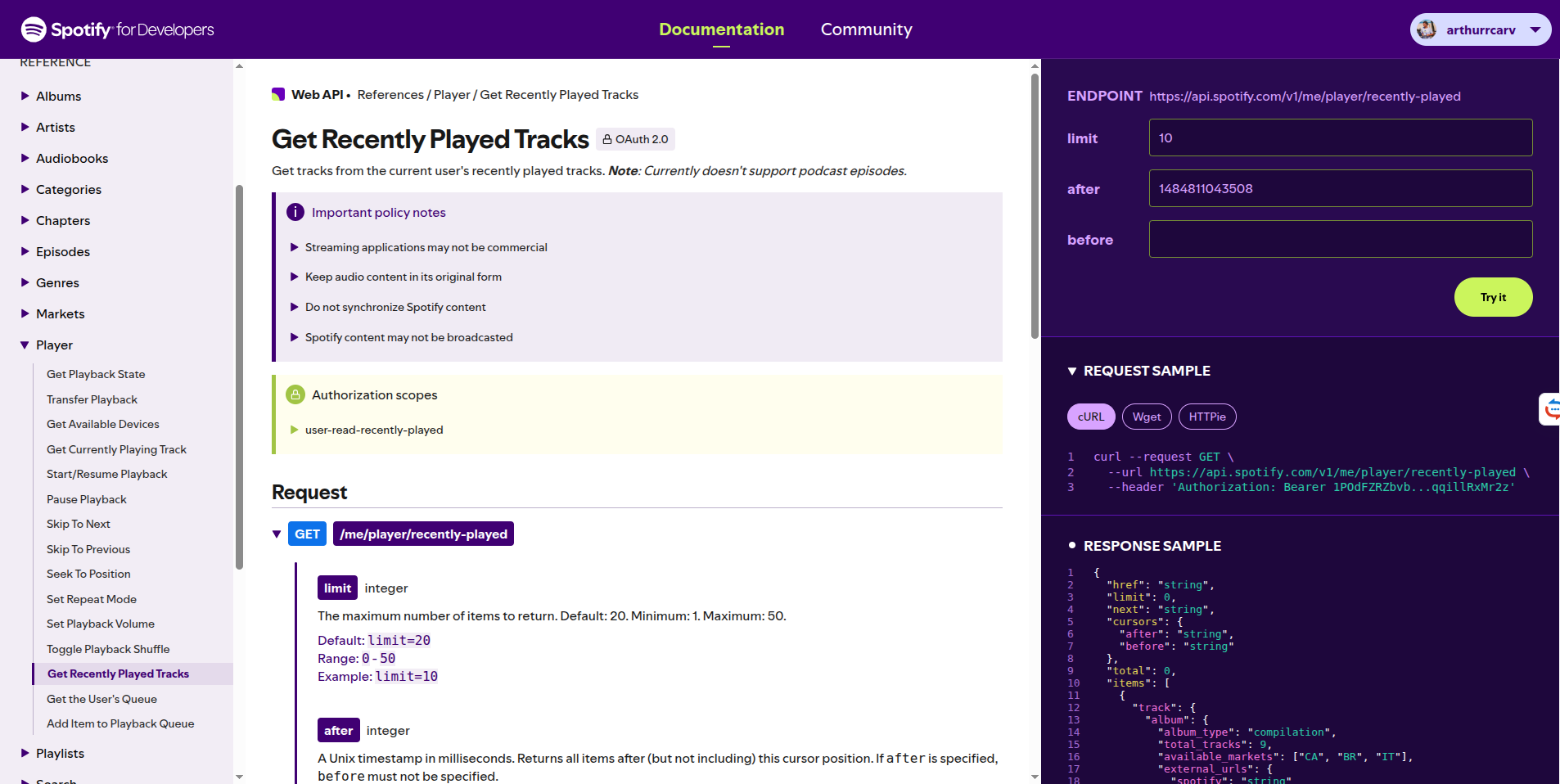Screen dimensions: 1560x784
Task: Open Get Available Devices page
Action: [x=103, y=424]
